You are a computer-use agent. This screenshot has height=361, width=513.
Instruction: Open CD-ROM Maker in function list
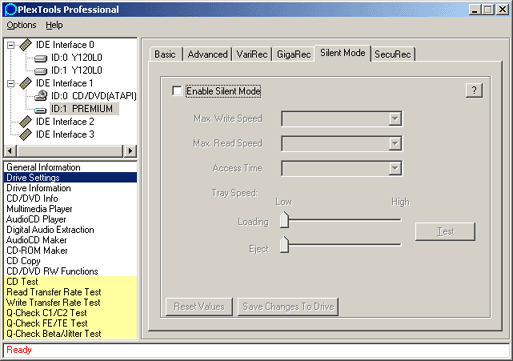[70, 250]
